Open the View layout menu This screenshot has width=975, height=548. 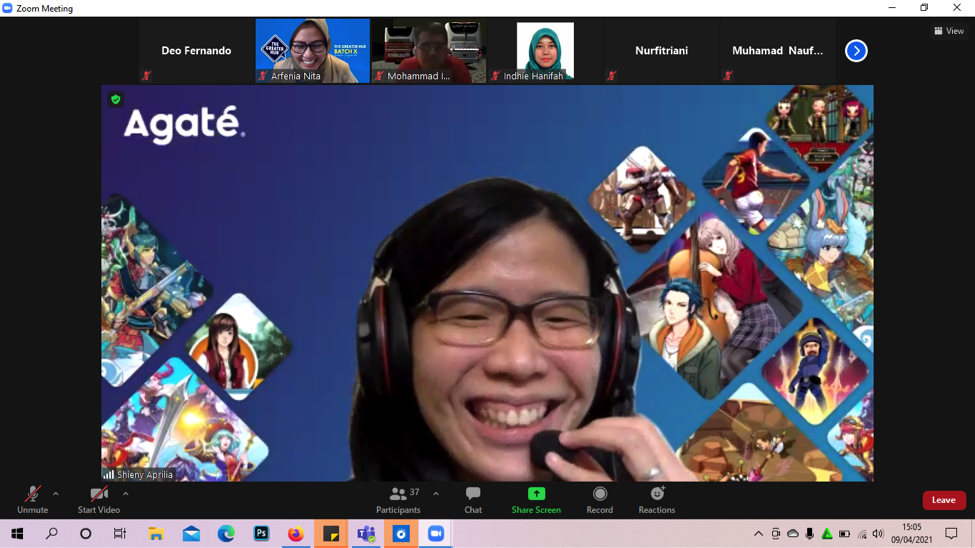[949, 30]
